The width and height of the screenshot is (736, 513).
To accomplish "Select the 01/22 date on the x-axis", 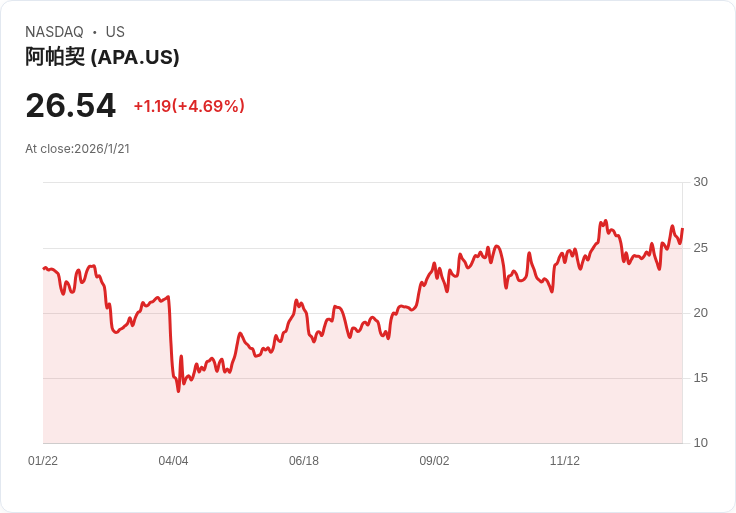I will click(43, 461).
